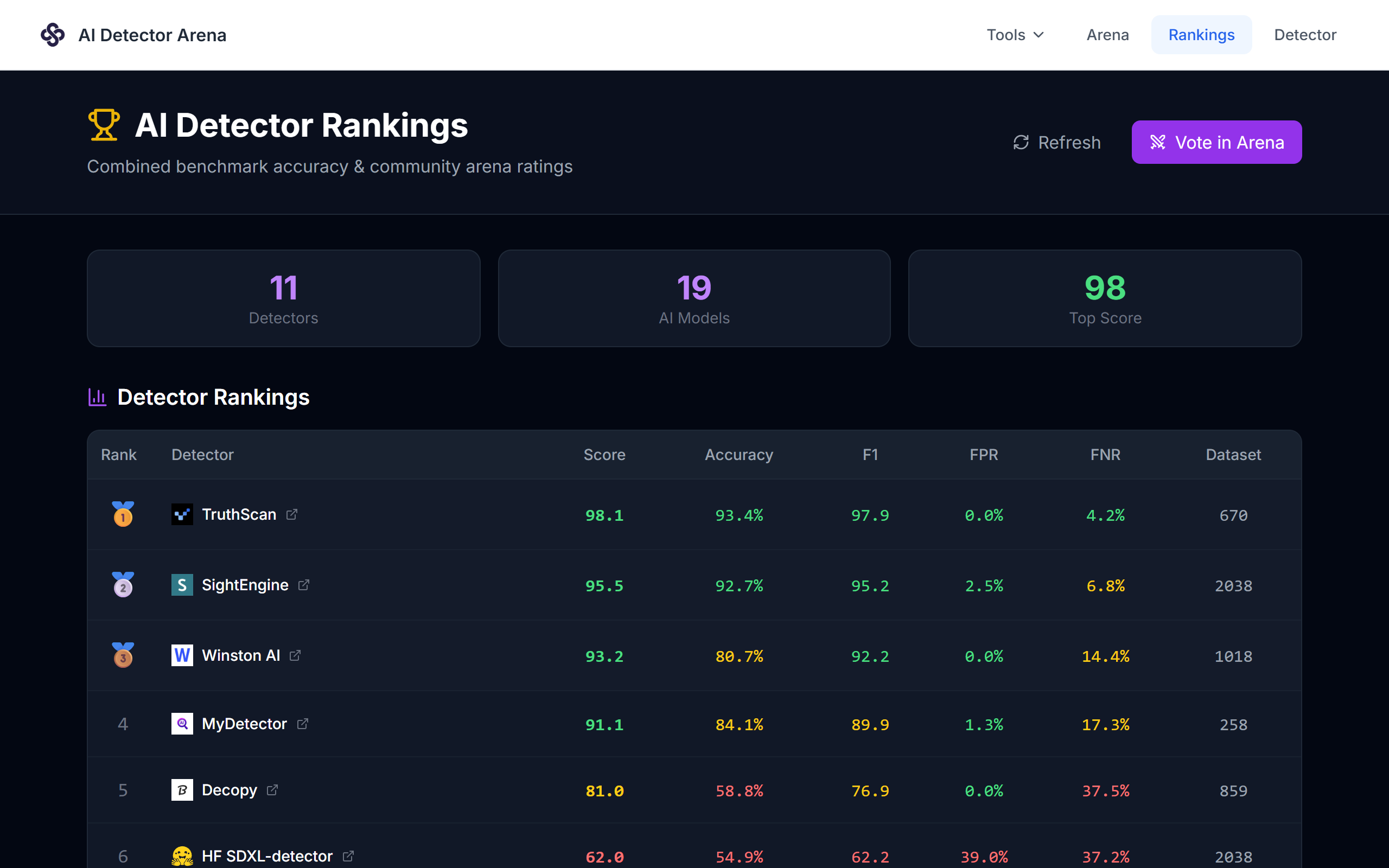This screenshot has height=868, width=1389.
Task: Sort by the Score column header
Action: (x=604, y=455)
